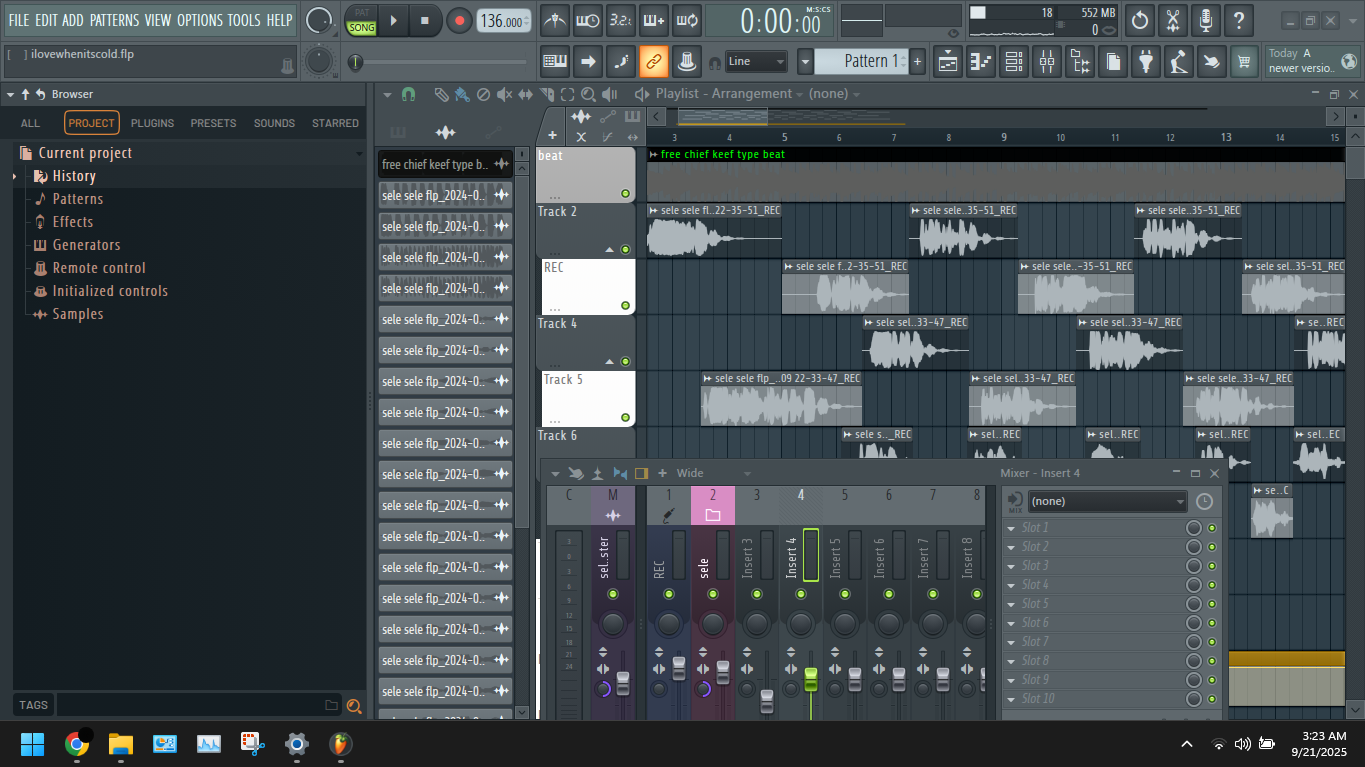
Task: Click the Insert 4 volume fader
Action: point(810,678)
